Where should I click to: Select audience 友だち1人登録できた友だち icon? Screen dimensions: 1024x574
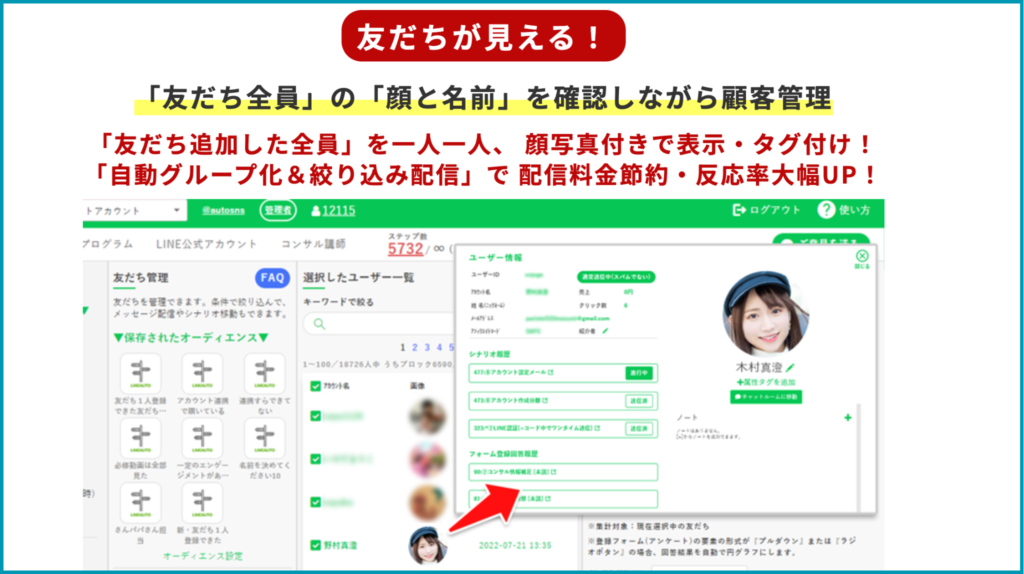click(x=140, y=374)
